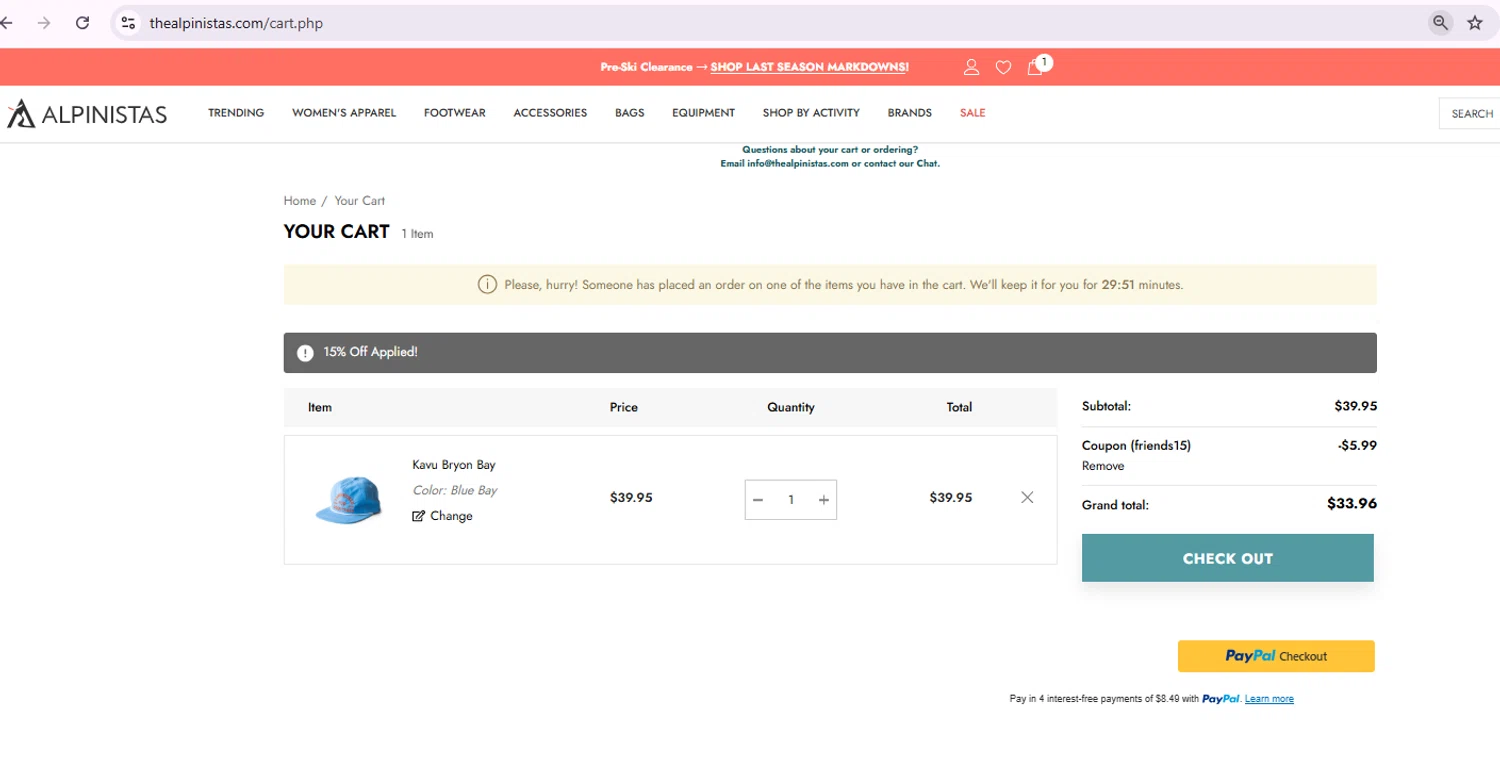Click the blue hat product thumbnail

[x=347, y=499]
